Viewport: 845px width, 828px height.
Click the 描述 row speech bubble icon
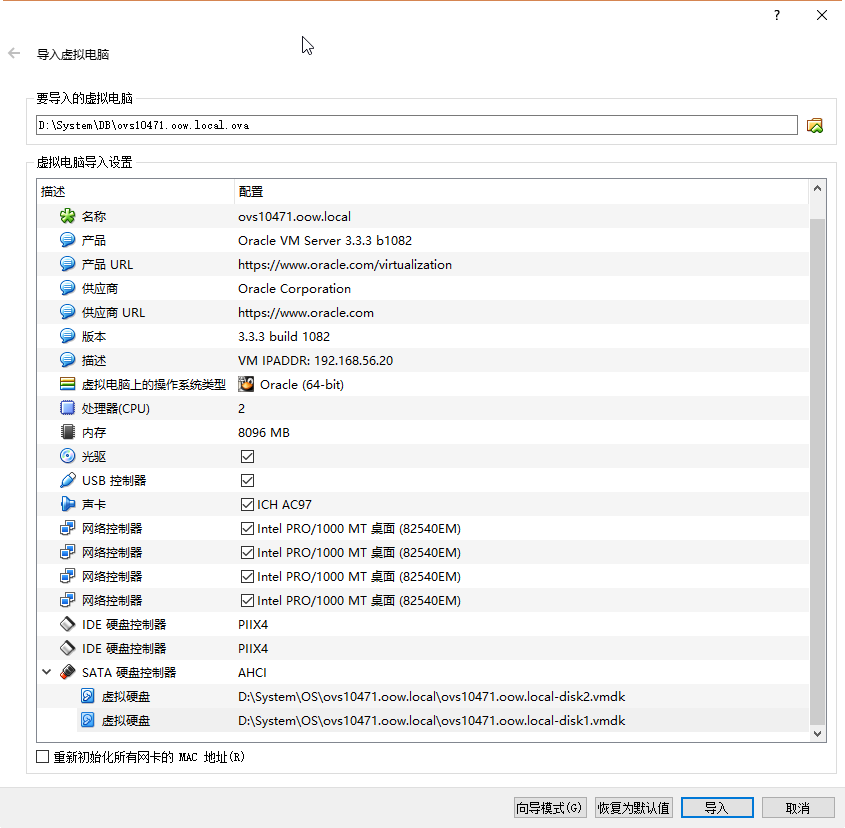(x=67, y=360)
